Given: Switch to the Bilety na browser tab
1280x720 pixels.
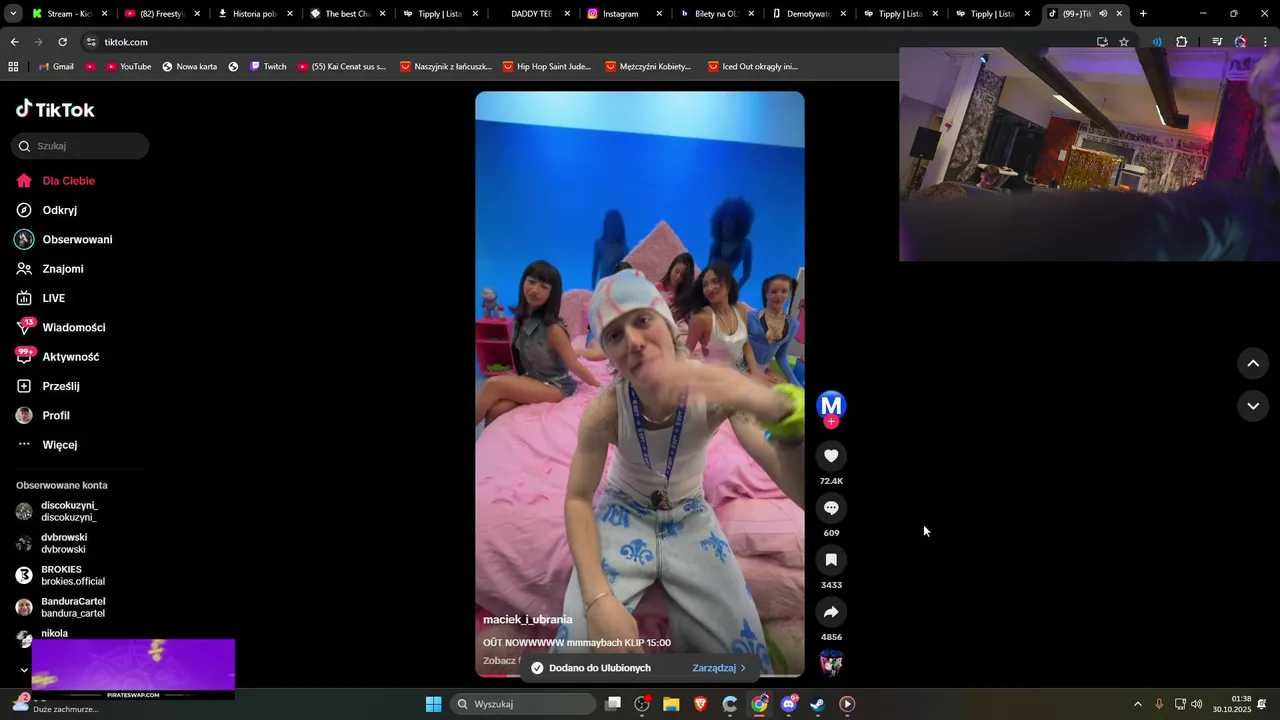Looking at the screenshot, I should coord(717,14).
